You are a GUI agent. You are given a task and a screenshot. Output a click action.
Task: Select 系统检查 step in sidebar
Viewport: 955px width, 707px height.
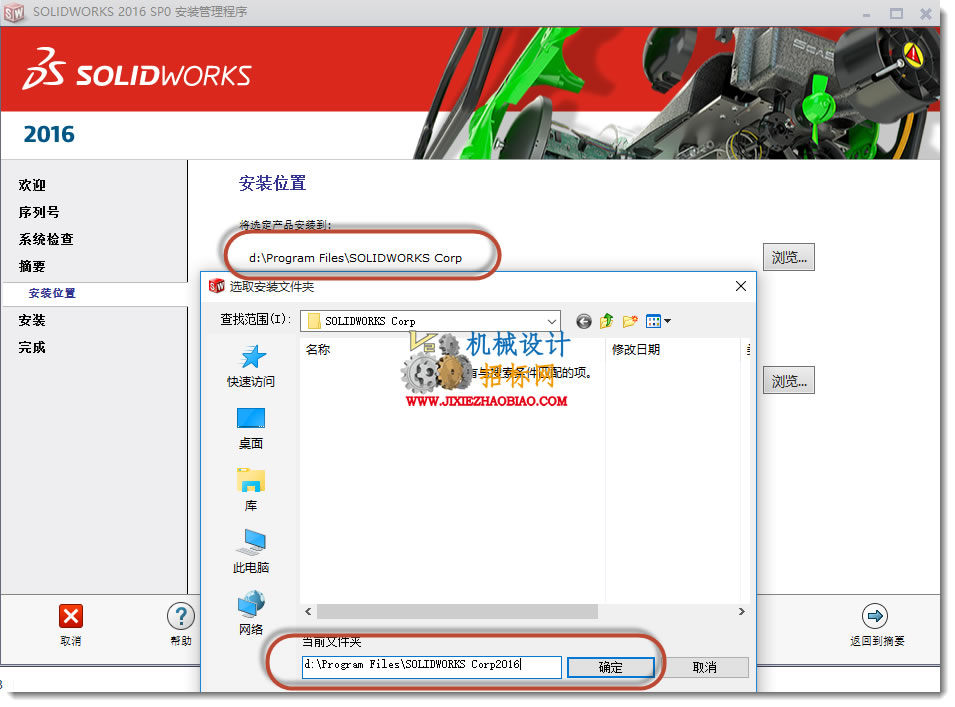tap(46, 241)
